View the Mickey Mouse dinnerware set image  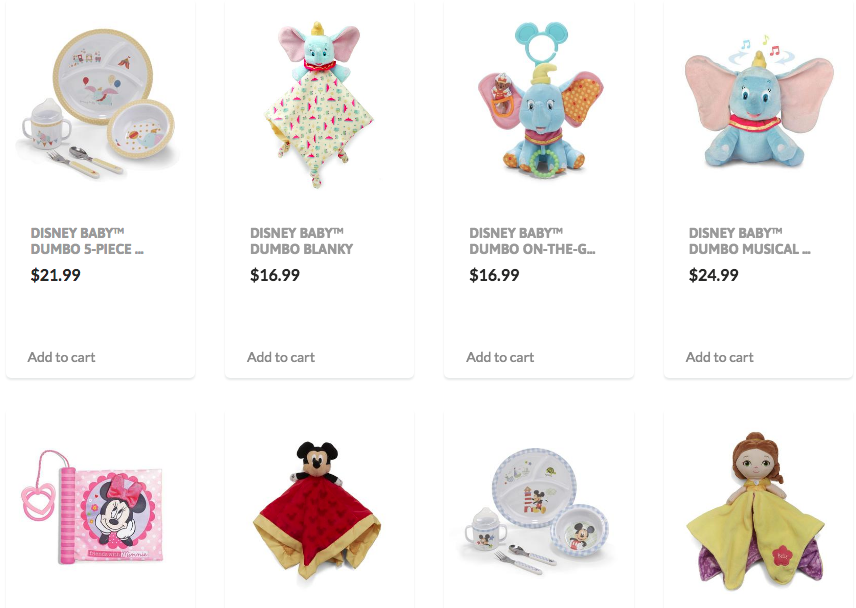(536, 512)
